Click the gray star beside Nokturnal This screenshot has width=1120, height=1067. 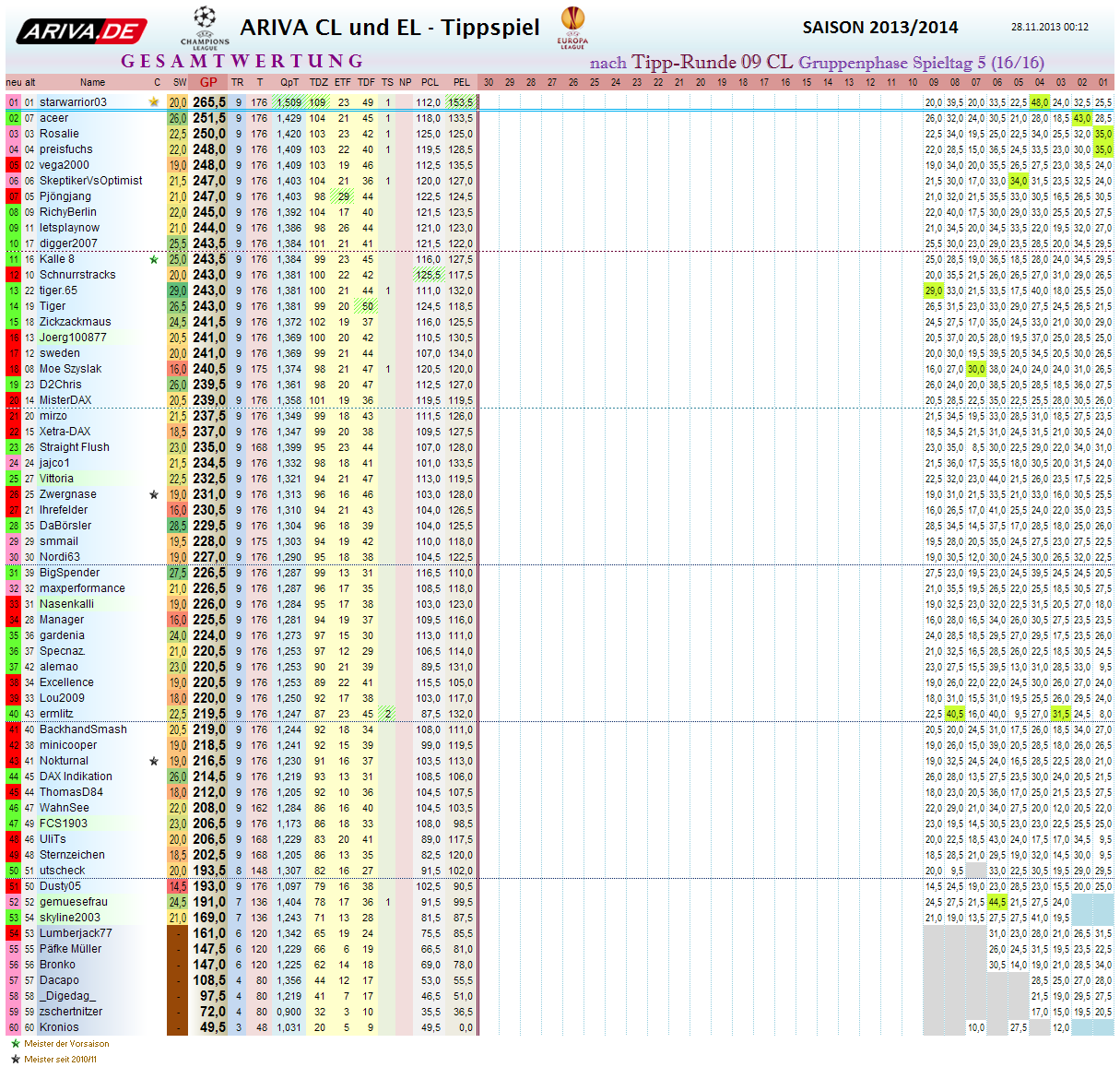click(x=154, y=761)
